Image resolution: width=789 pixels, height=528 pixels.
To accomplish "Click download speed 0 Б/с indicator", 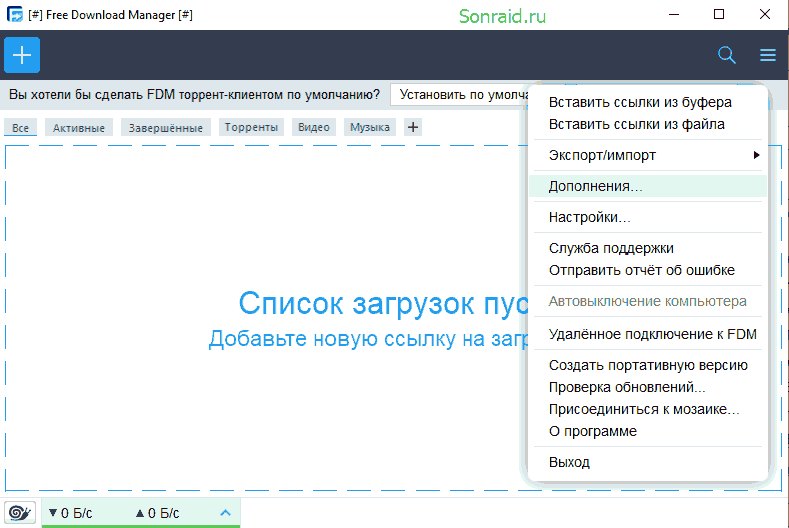I will [70, 513].
